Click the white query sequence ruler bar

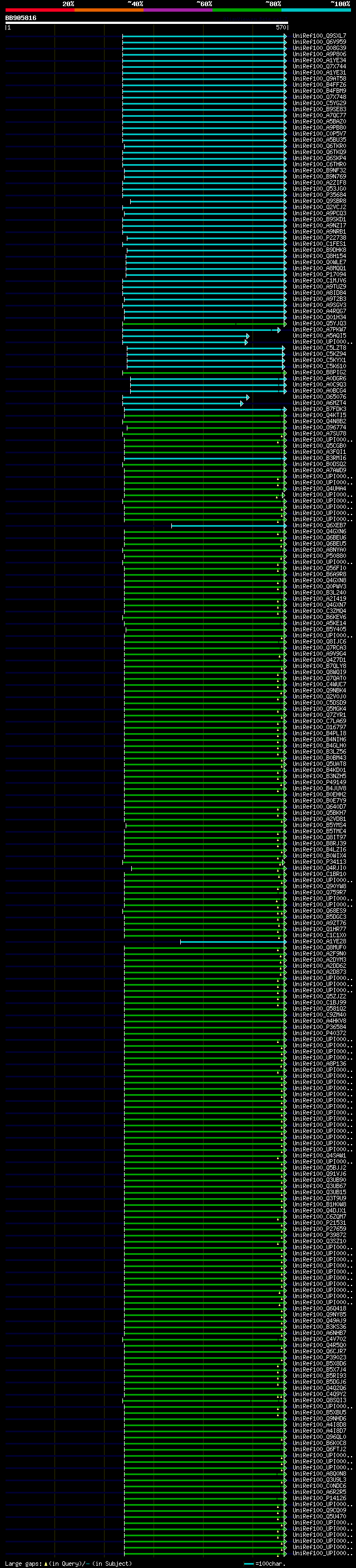tap(147, 22)
